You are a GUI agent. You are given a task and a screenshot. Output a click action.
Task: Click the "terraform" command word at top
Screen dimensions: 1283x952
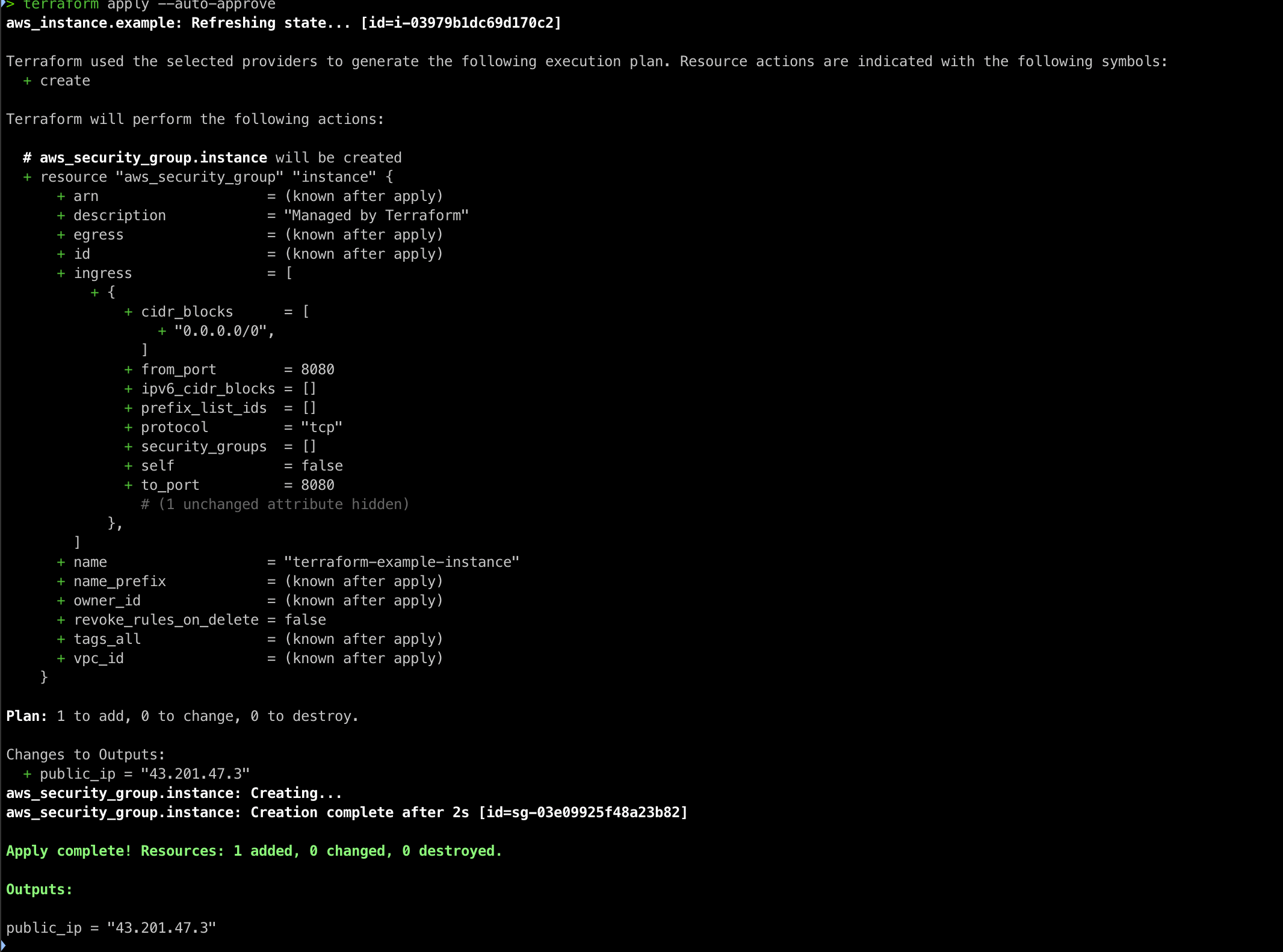[60, 5]
